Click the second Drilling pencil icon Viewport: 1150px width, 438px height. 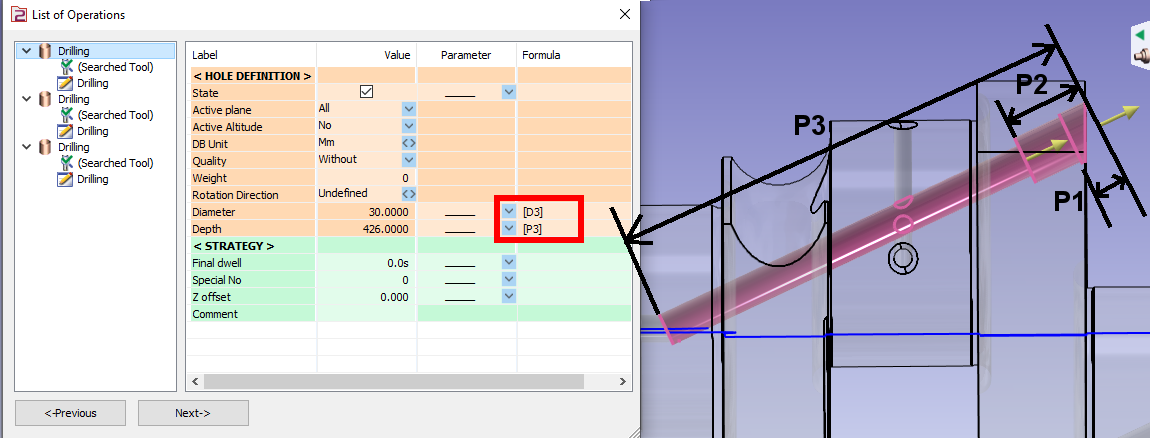click(x=66, y=131)
